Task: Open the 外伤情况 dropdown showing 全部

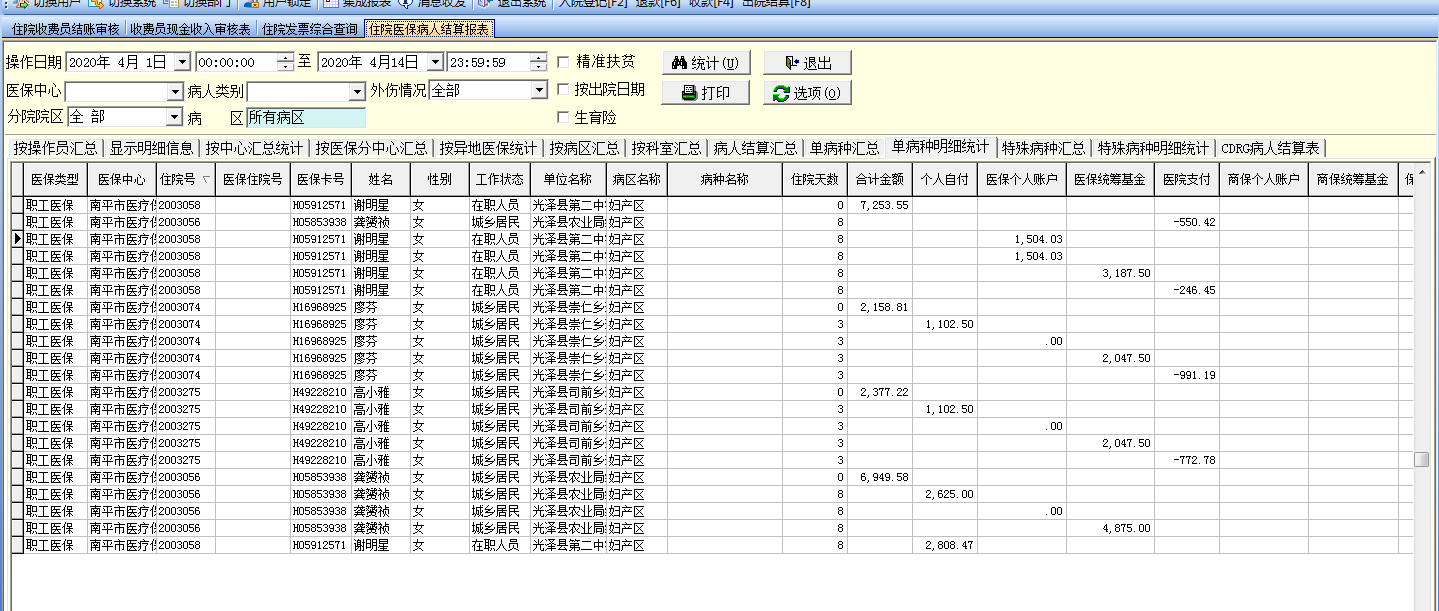Action: click(x=538, y=91)
